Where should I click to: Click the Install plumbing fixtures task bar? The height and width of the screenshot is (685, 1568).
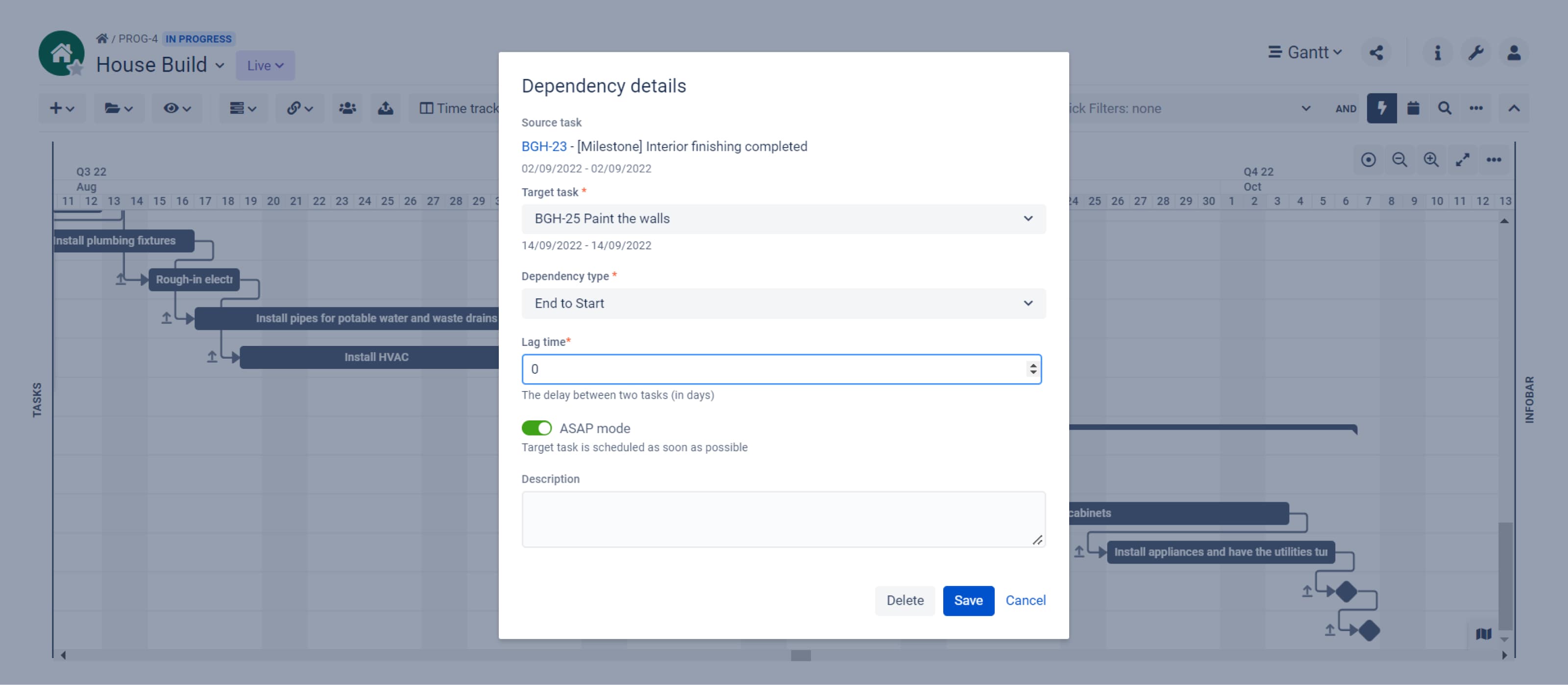[124, 241]
